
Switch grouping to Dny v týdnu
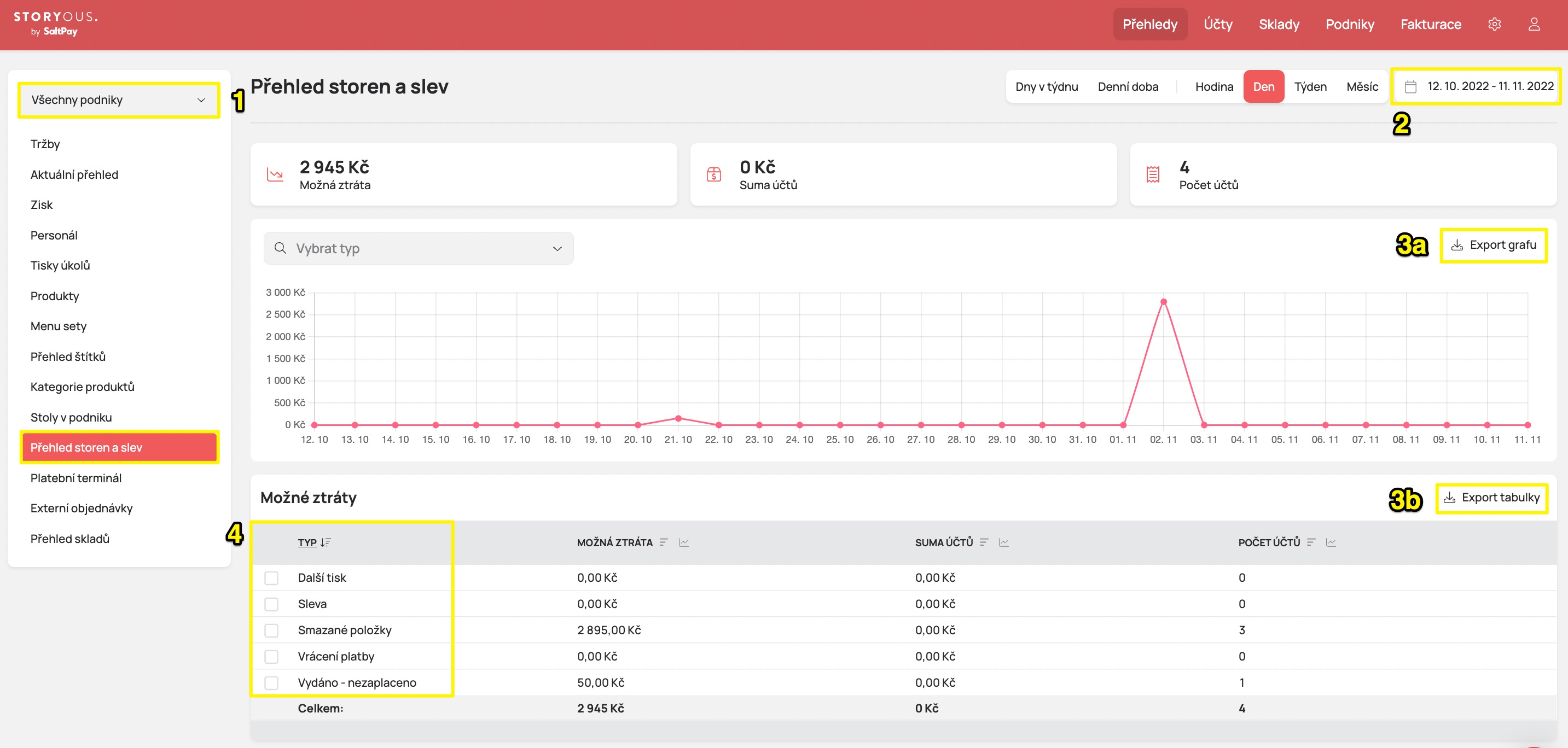point(1047,86)
